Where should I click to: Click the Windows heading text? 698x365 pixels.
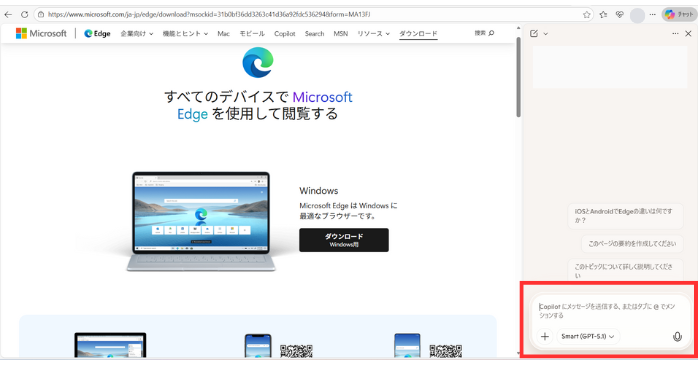(319, 191)
